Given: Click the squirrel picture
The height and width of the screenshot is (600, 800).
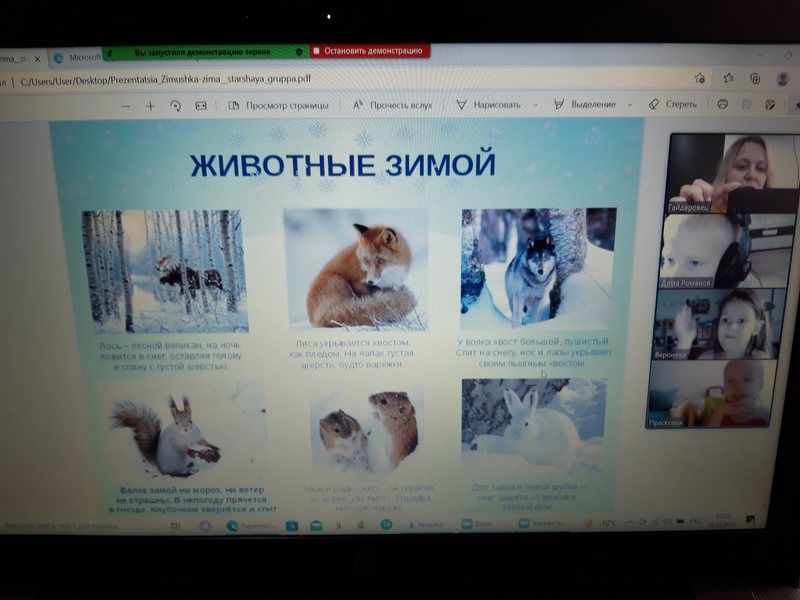Looking at the screenshot, I should tap(184, 432).
